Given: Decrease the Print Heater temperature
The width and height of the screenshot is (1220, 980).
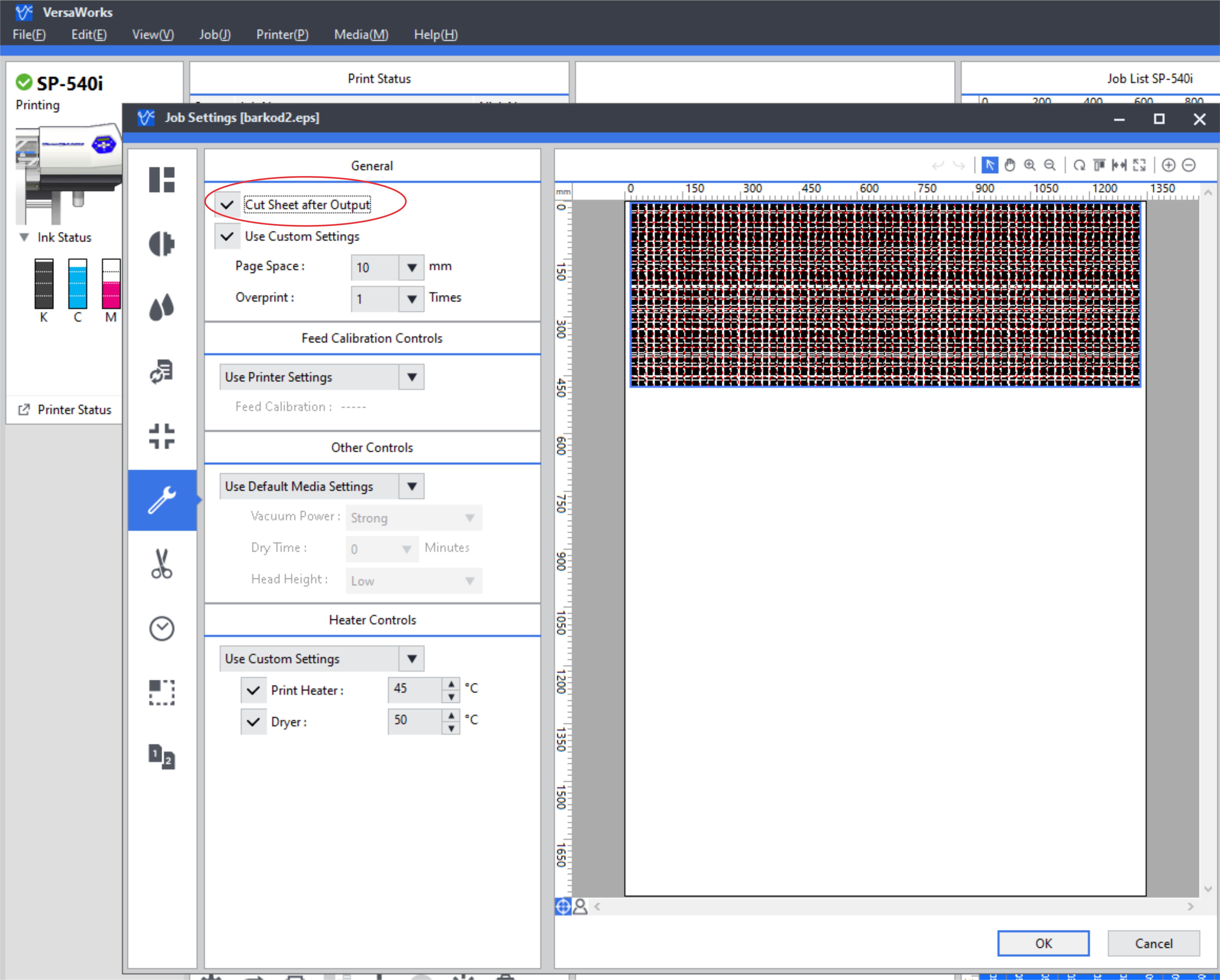Looking at the screenshot, I should (x=451, y=696).
